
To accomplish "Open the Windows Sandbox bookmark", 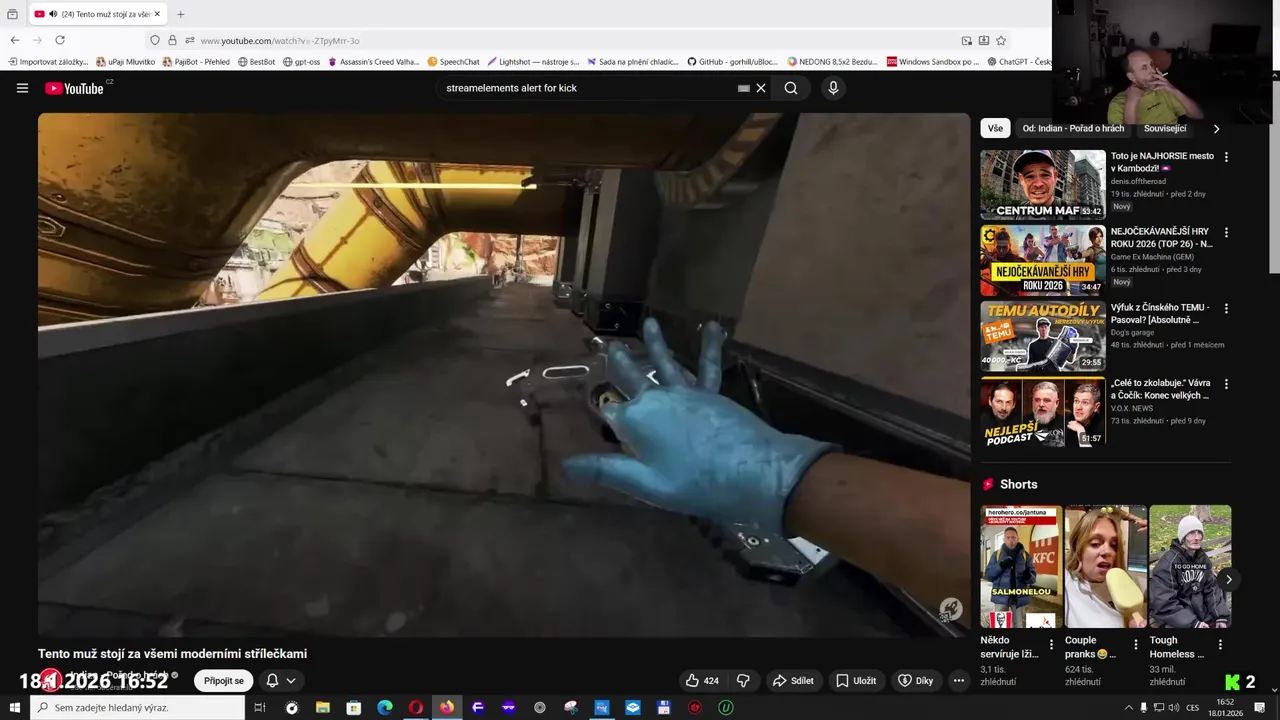I will pyautogui.click(x=932, y=62).
